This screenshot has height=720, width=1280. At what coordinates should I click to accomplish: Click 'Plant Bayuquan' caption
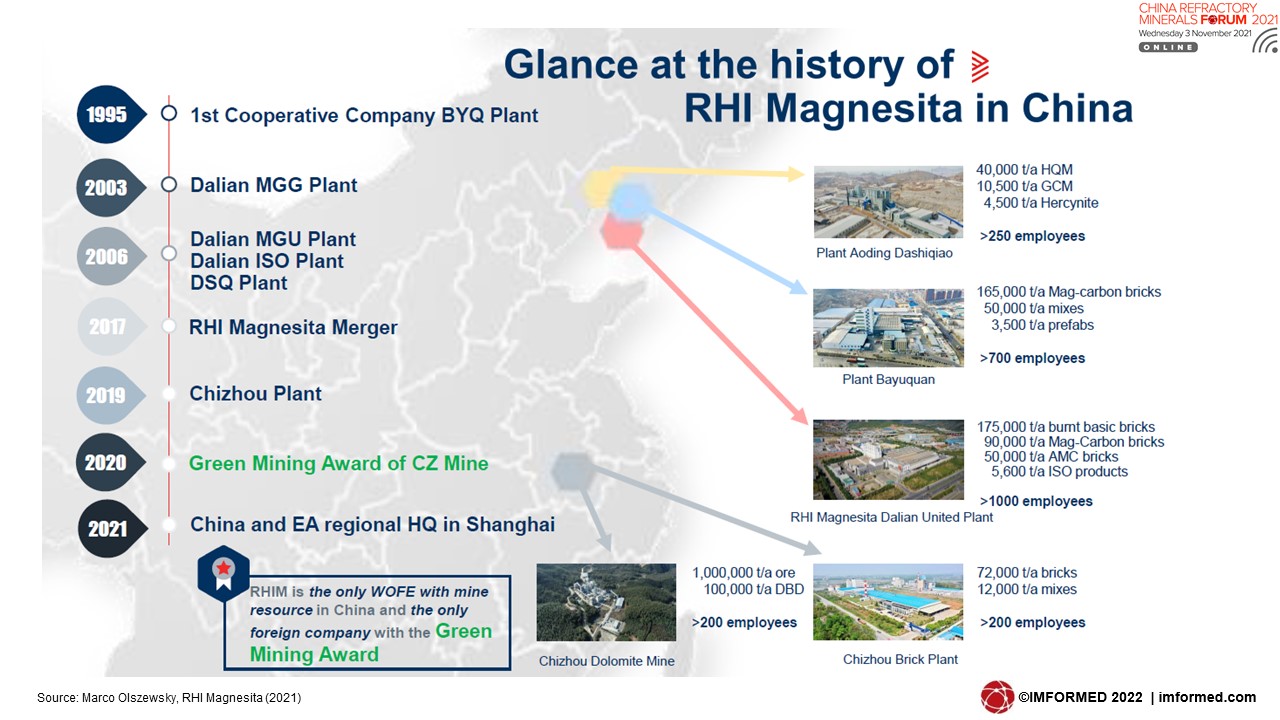tap(889, 380)
